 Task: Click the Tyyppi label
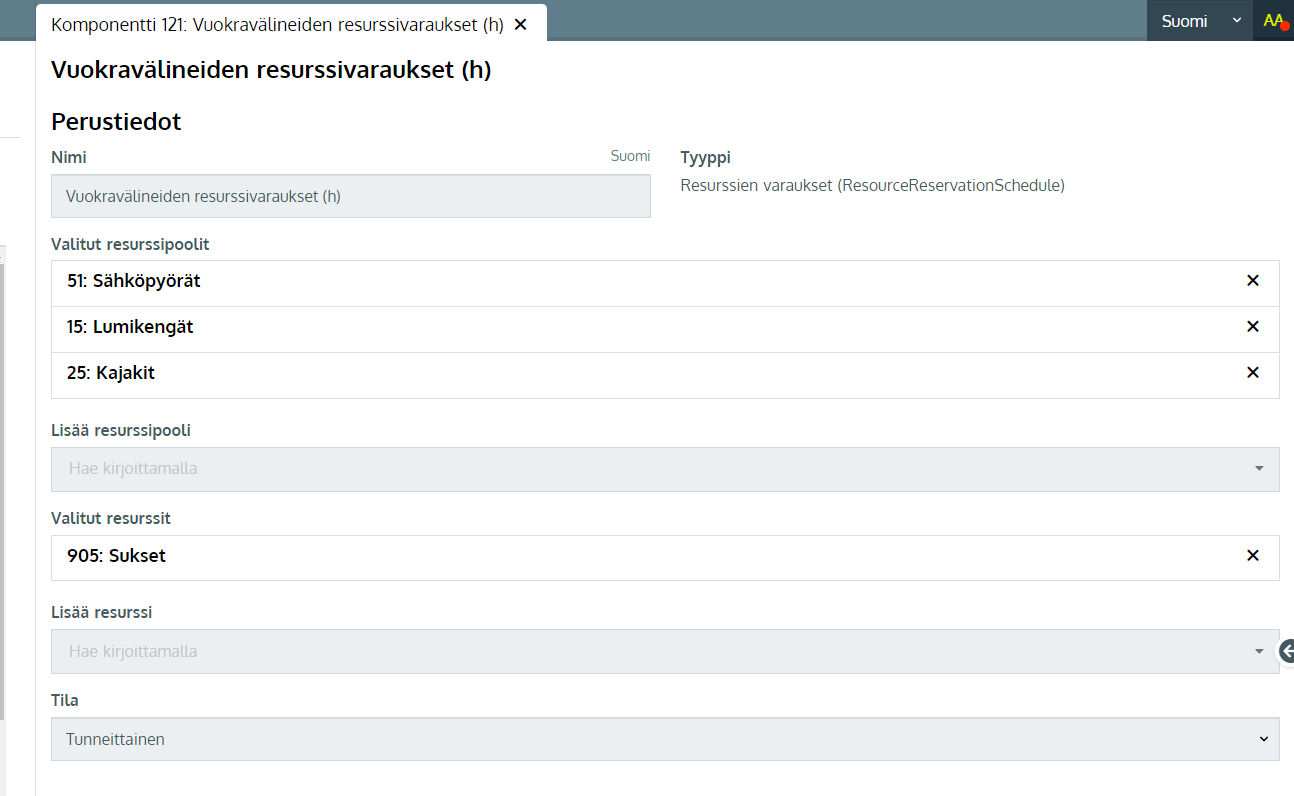pyautogui.click(x=706, y=158)
